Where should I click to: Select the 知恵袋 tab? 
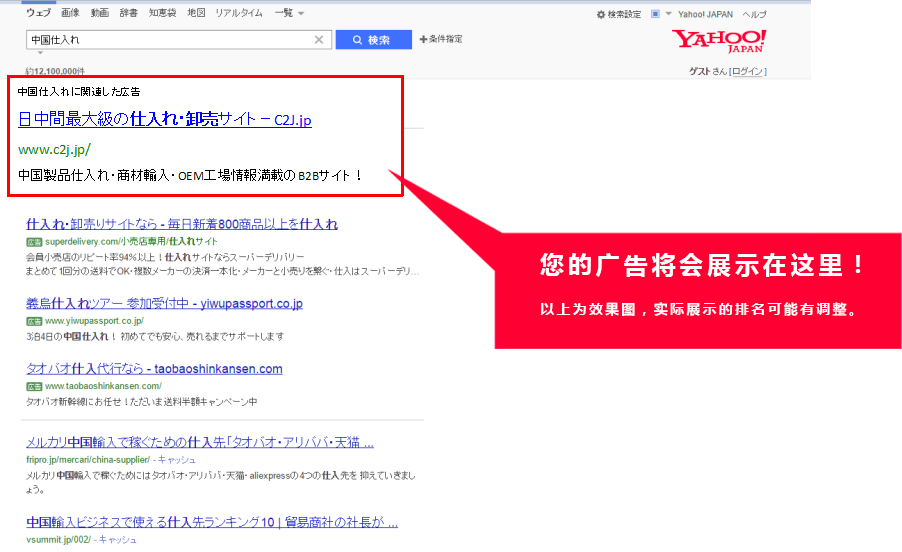162,13
